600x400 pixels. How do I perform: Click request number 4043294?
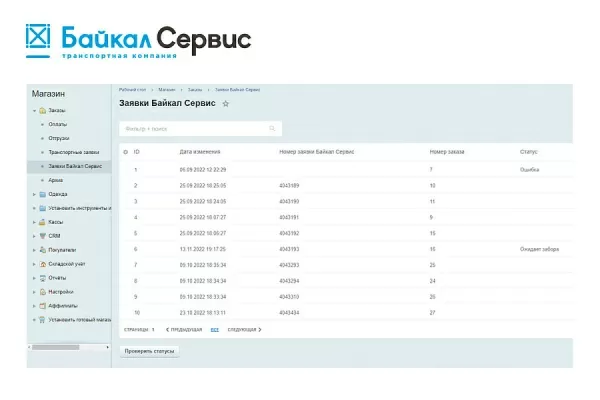(x=289, y=281)
